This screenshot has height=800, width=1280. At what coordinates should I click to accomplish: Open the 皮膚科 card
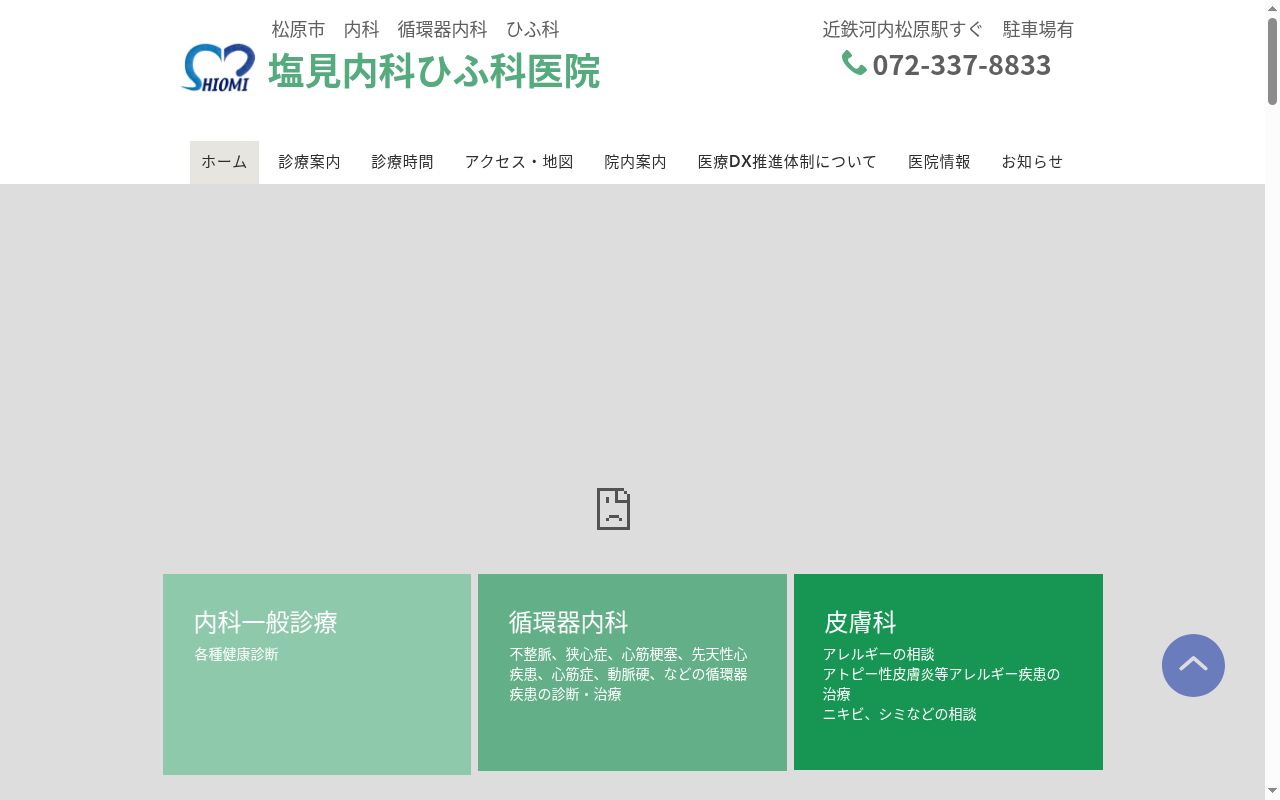click(x=948, y=672)
